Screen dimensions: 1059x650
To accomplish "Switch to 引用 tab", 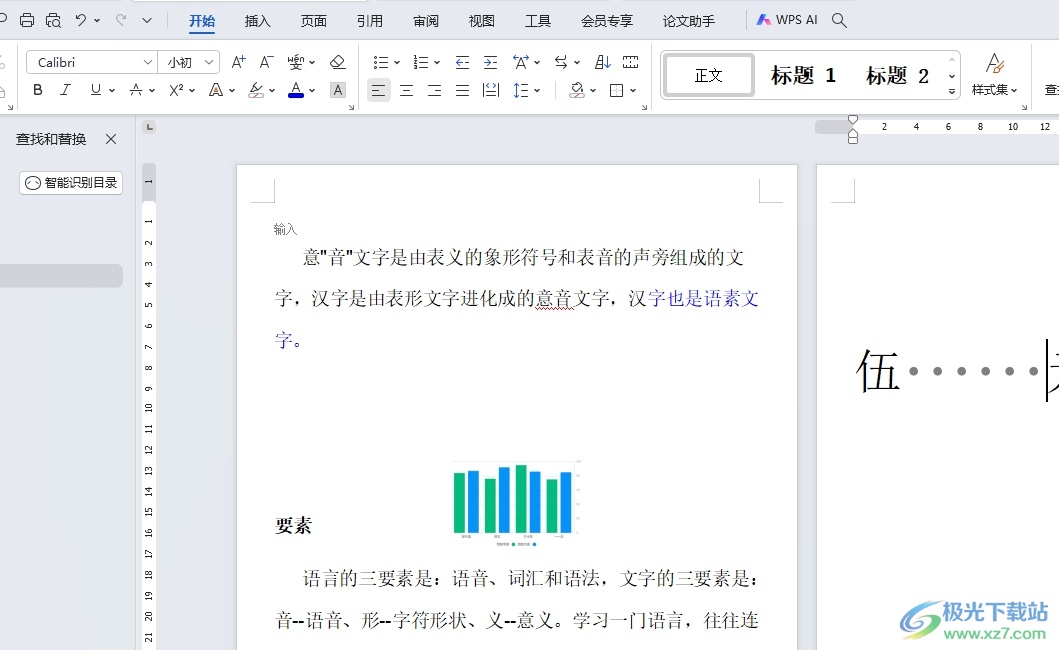I will tap(369, 21).
